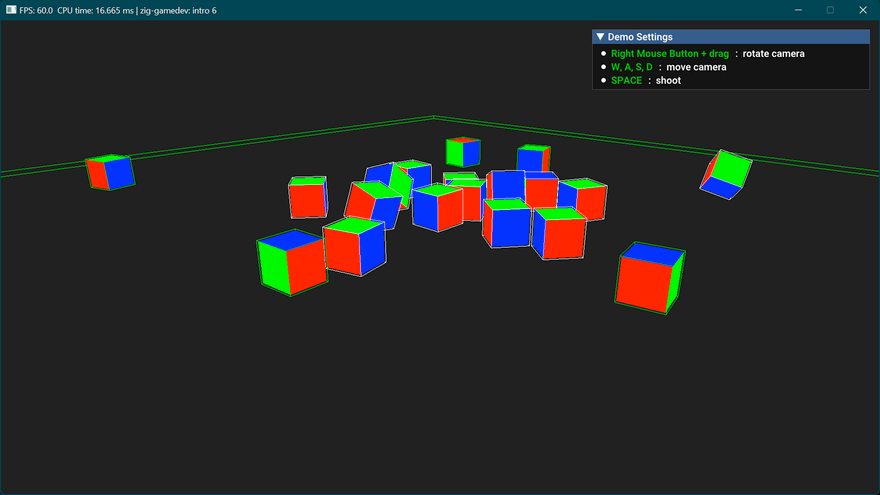Click the green-outlined cube at lower left
This screenshot has height=495, width=880.
pos(292,263)
